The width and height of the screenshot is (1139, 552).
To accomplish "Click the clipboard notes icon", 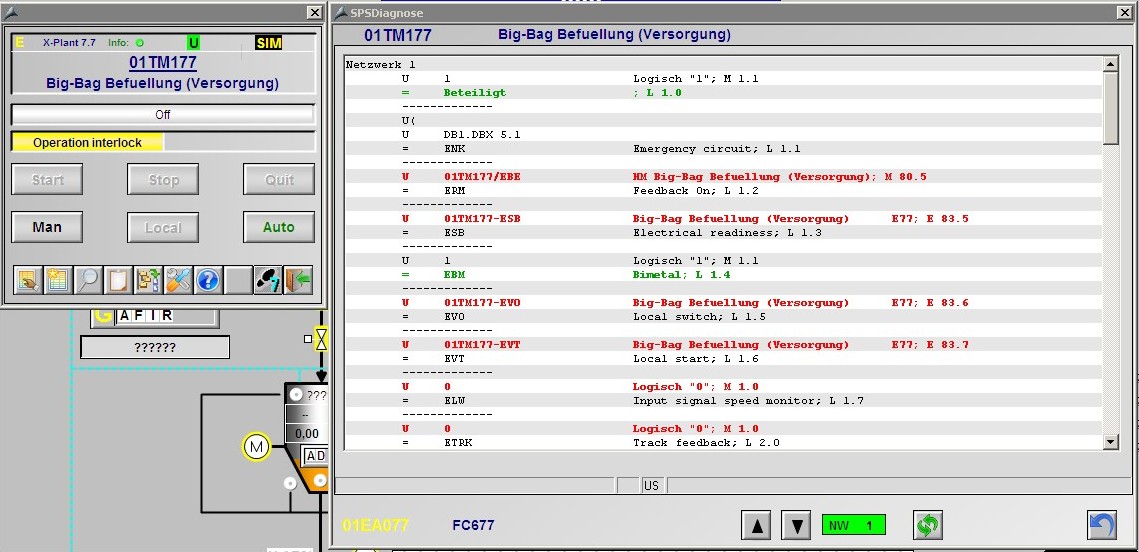I will point(118,280).
